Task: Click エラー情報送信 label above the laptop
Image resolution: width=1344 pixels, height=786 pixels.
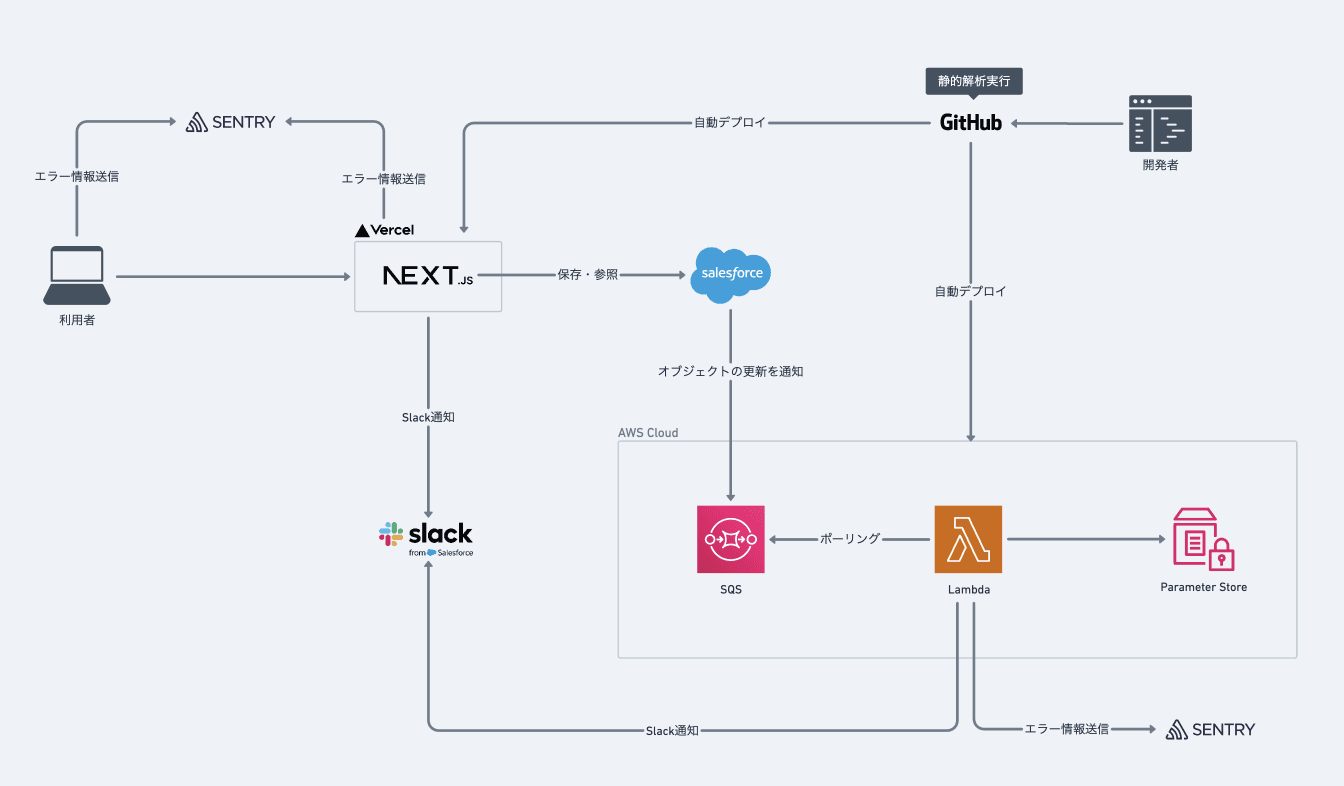Action: (77, 177)
